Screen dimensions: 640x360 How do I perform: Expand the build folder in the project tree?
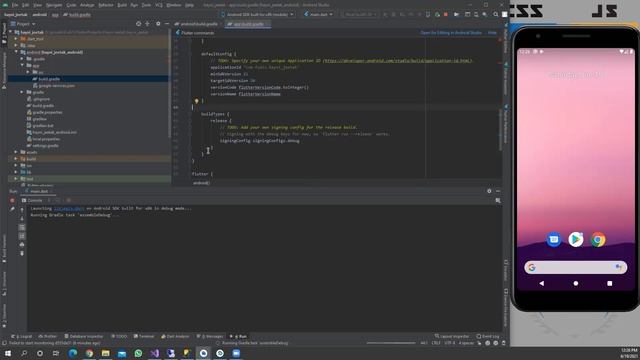point(16,159)
